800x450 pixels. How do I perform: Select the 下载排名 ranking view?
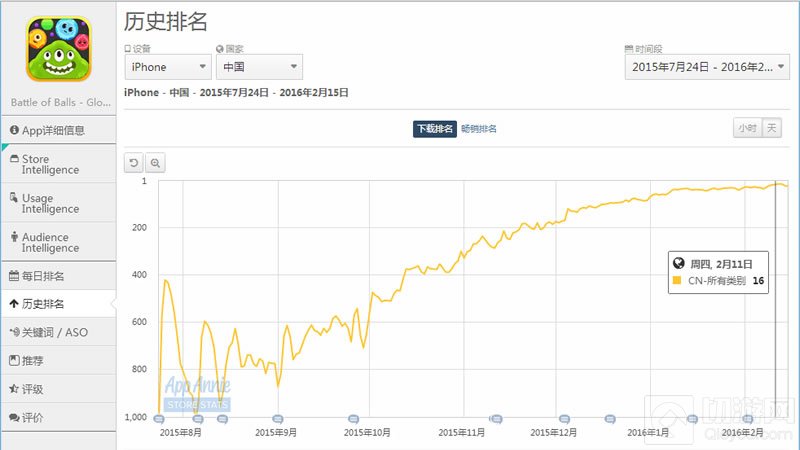(x=435, y=129)
